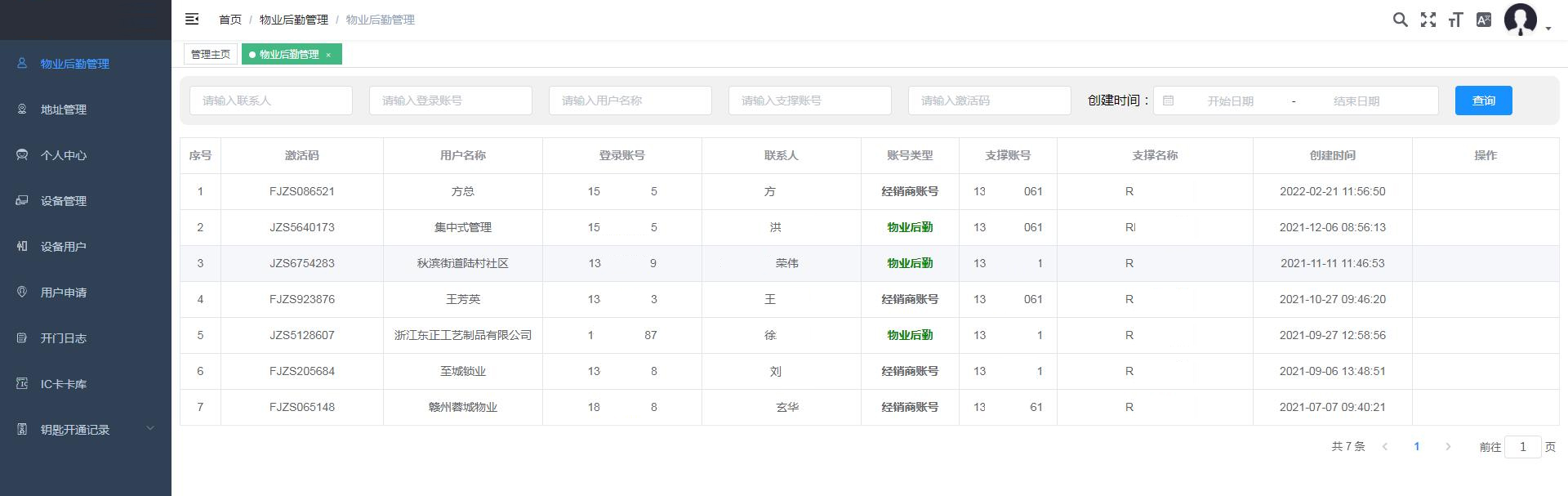This screenshot has width=1568, height=496.
Task: Open 设备管理 in the sidebar
Action: click(x=64, y=201)
